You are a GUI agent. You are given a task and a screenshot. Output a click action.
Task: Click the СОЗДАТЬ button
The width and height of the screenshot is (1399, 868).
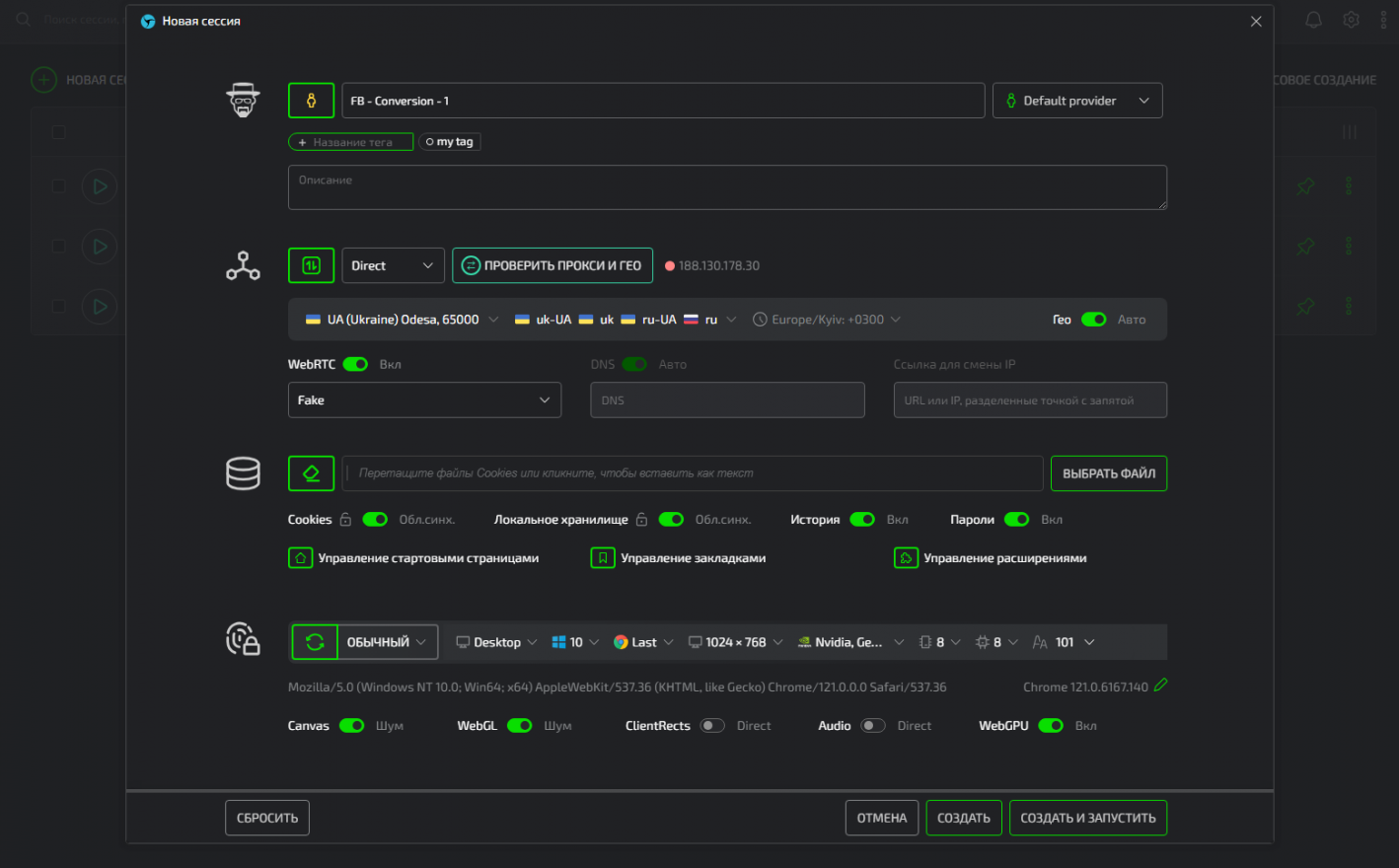[x=964, y=818]
